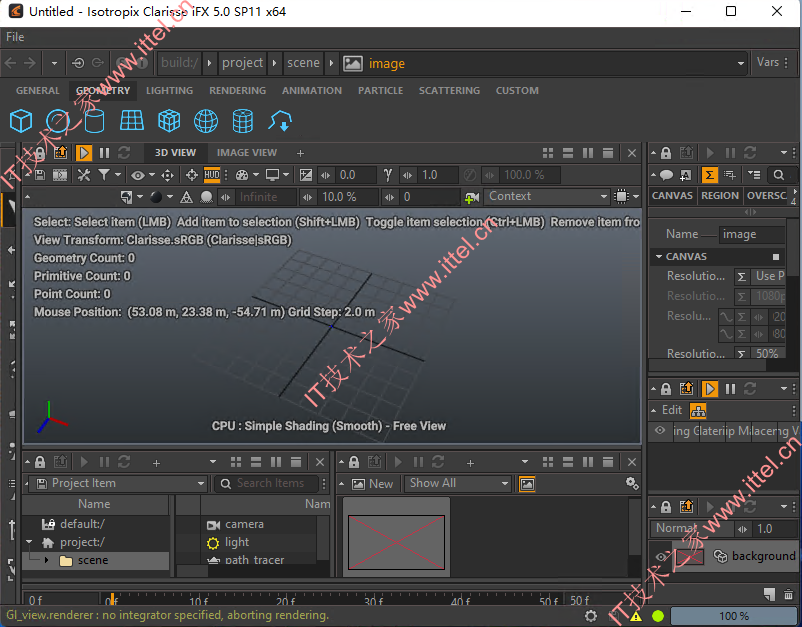
Task: Click the wireframe cylinder shelf icon
Action: pyautogui.click(x=242, y=121)
